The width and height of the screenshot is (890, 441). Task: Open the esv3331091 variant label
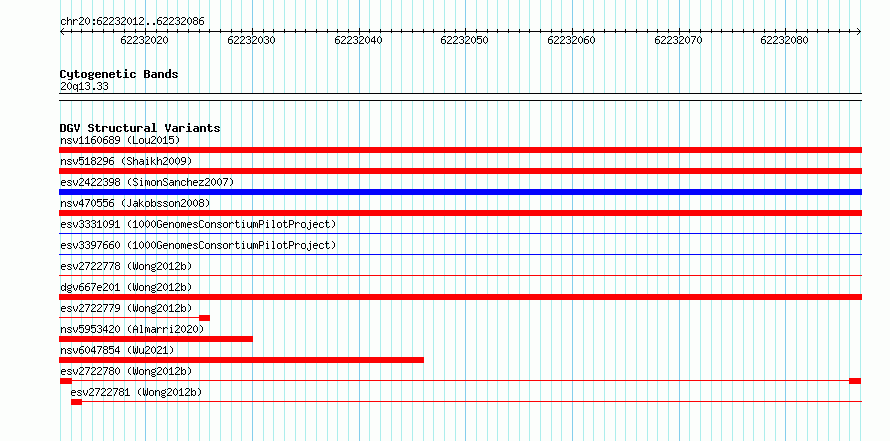198,224
